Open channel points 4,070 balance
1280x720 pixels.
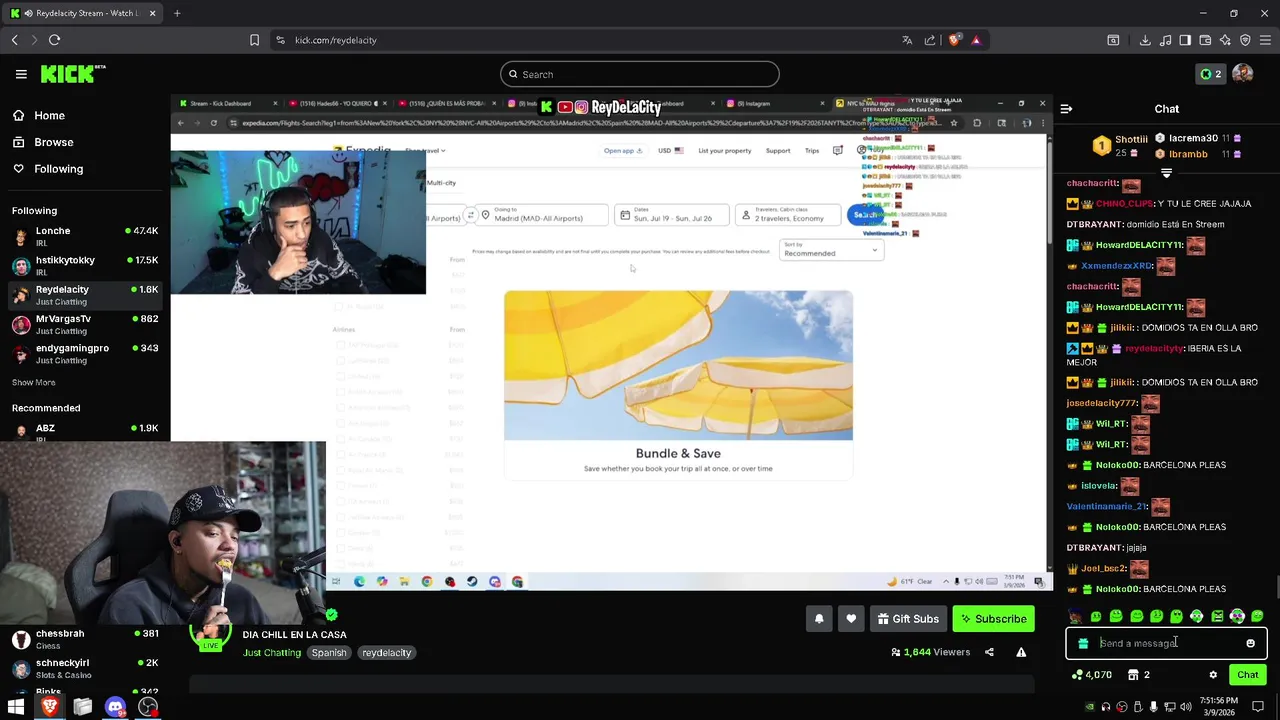coord(1091,675)
